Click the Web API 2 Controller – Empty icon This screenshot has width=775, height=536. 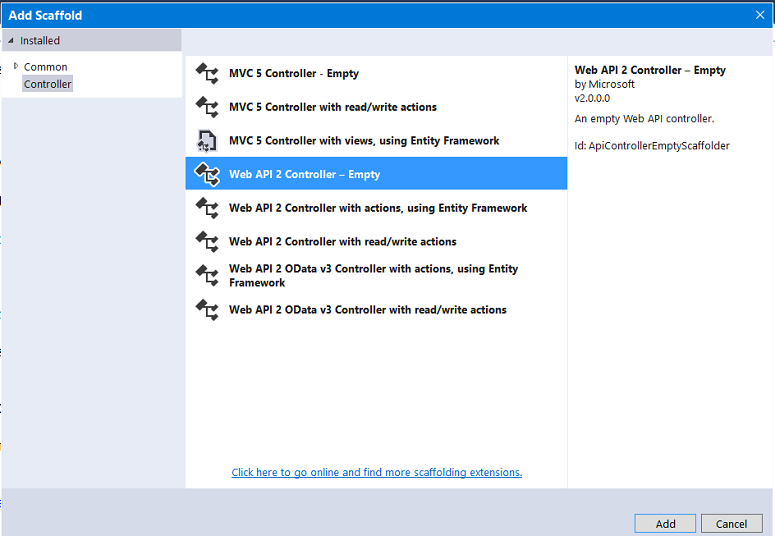207,175
